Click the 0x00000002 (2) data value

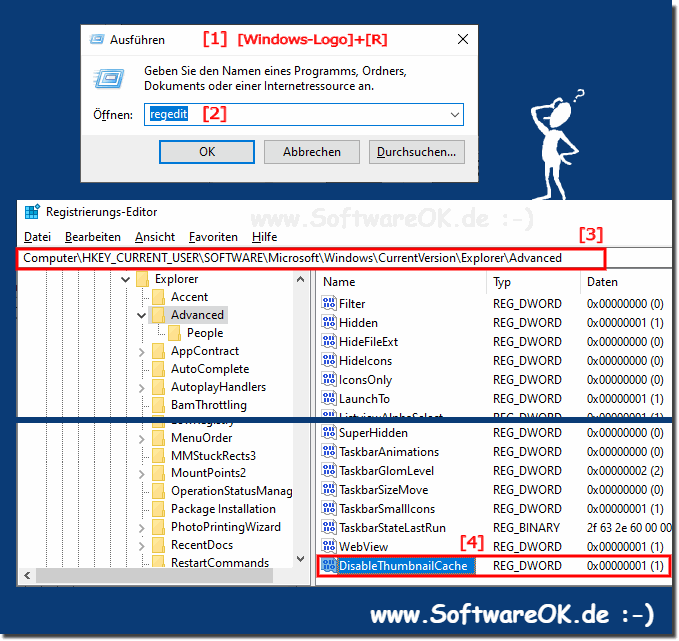[625, 471]
